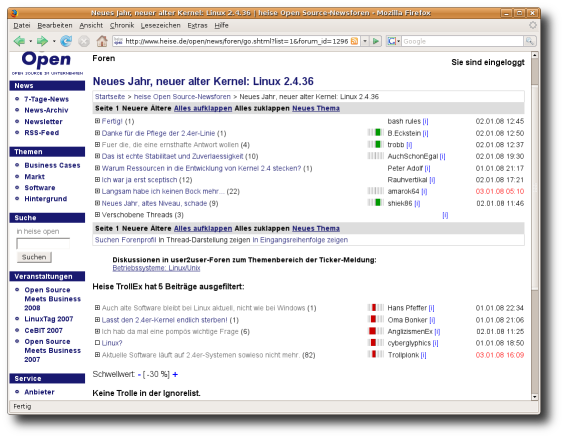Click the red rating bar for Hans Pfeffer
The image size is (564, 438).
pos(376,308)
